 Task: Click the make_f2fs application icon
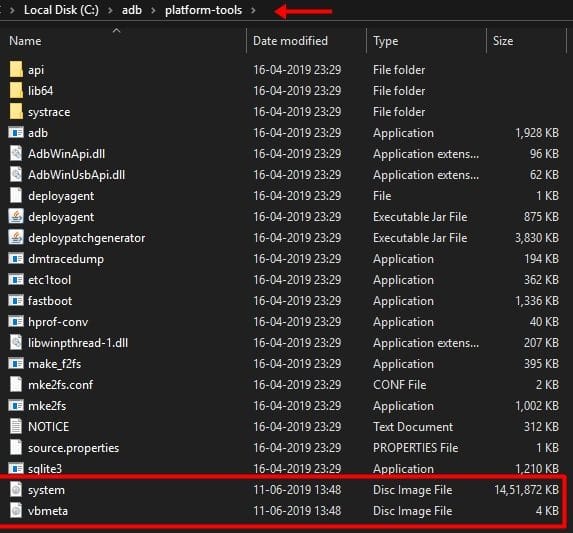tap(16, 363)
